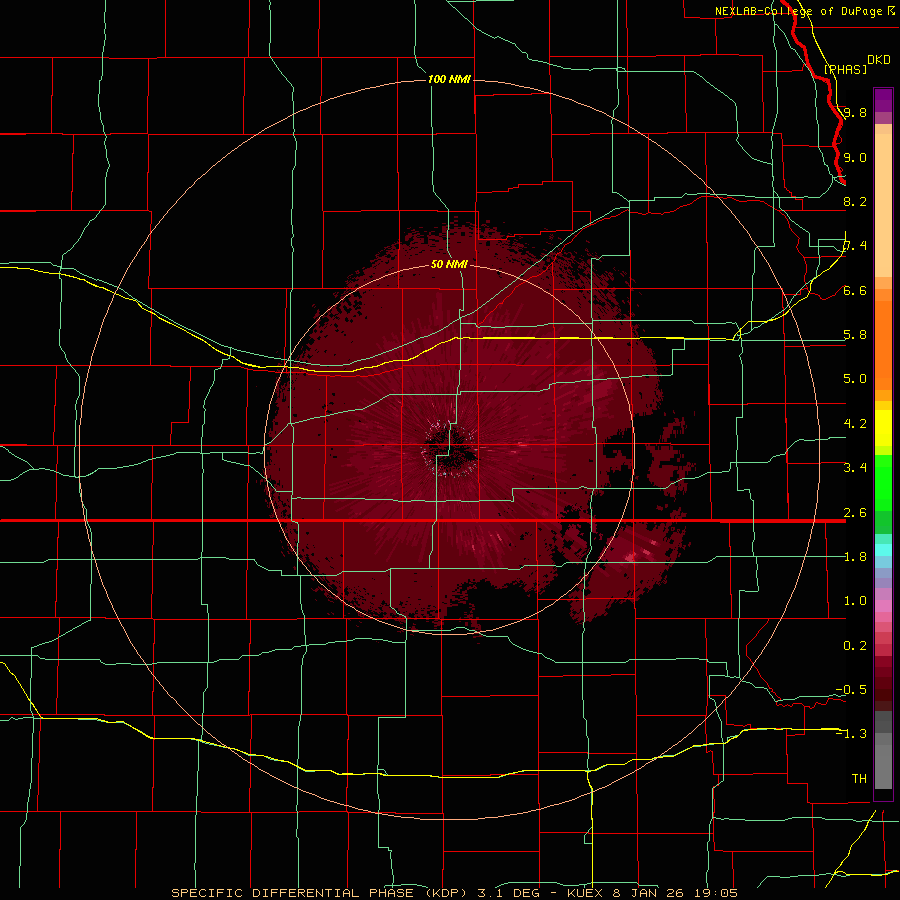Click the 1.8 legend value
The width and height of the screenshot is (900, 900).
click(x=855, y=557)
